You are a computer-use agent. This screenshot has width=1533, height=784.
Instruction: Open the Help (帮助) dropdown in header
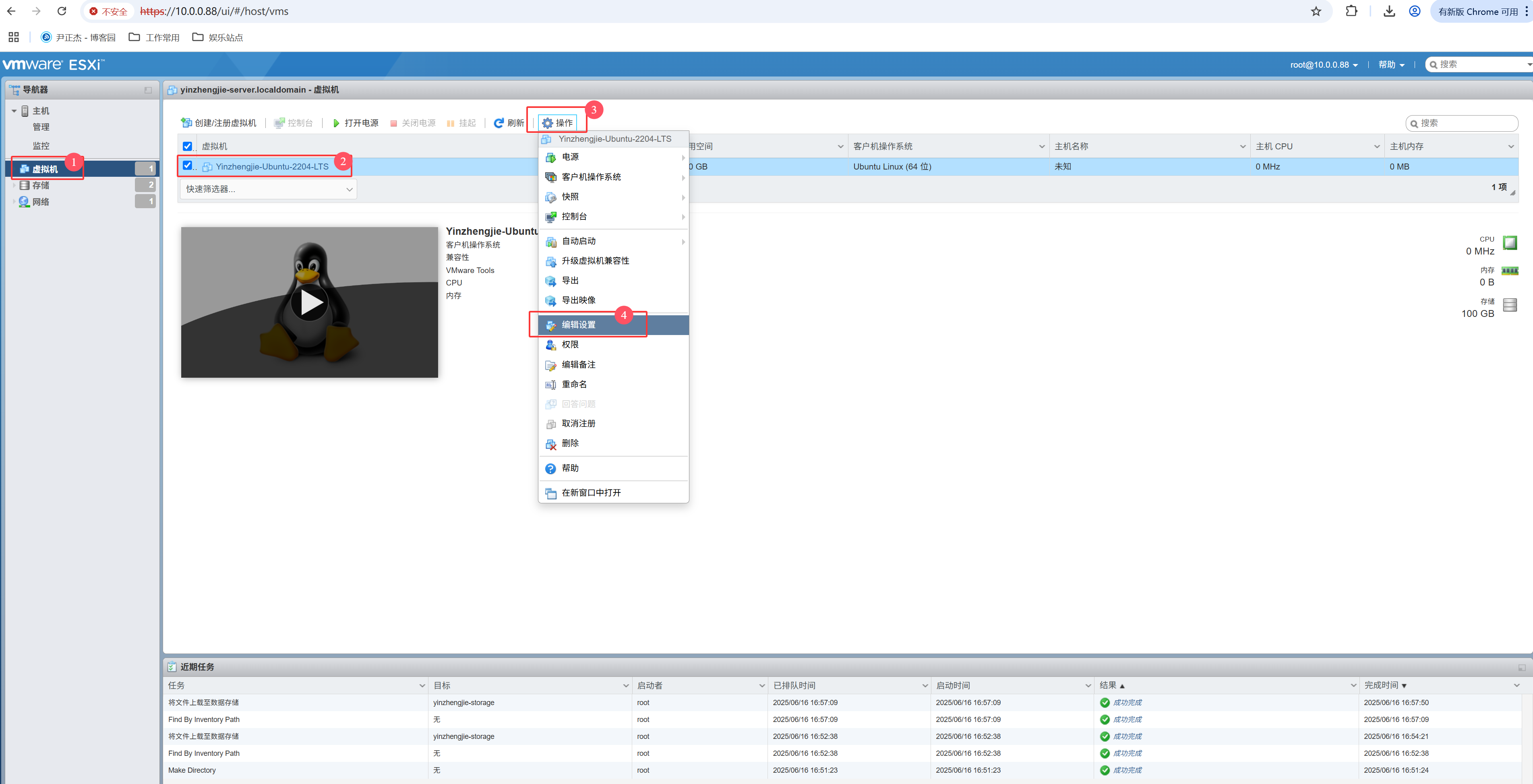click(1391, 65)
